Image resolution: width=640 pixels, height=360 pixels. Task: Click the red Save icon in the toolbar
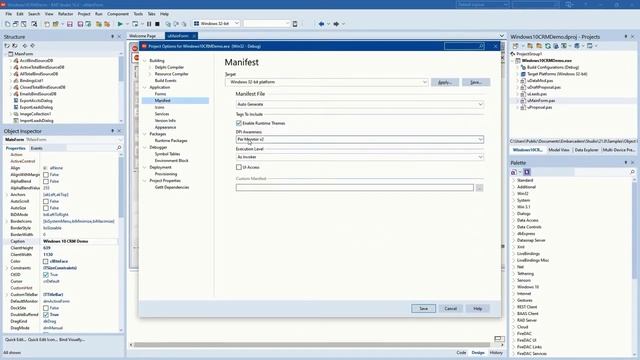(70, 24)
